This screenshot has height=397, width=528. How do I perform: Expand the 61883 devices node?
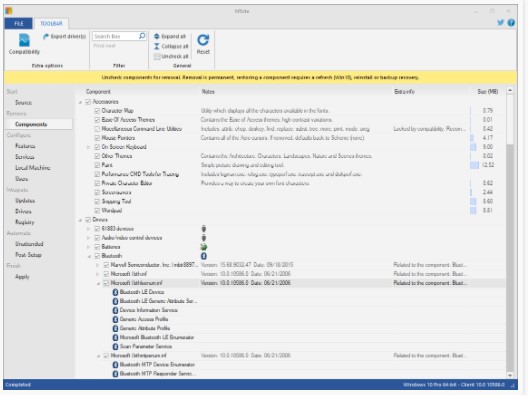tap(89, 229)
